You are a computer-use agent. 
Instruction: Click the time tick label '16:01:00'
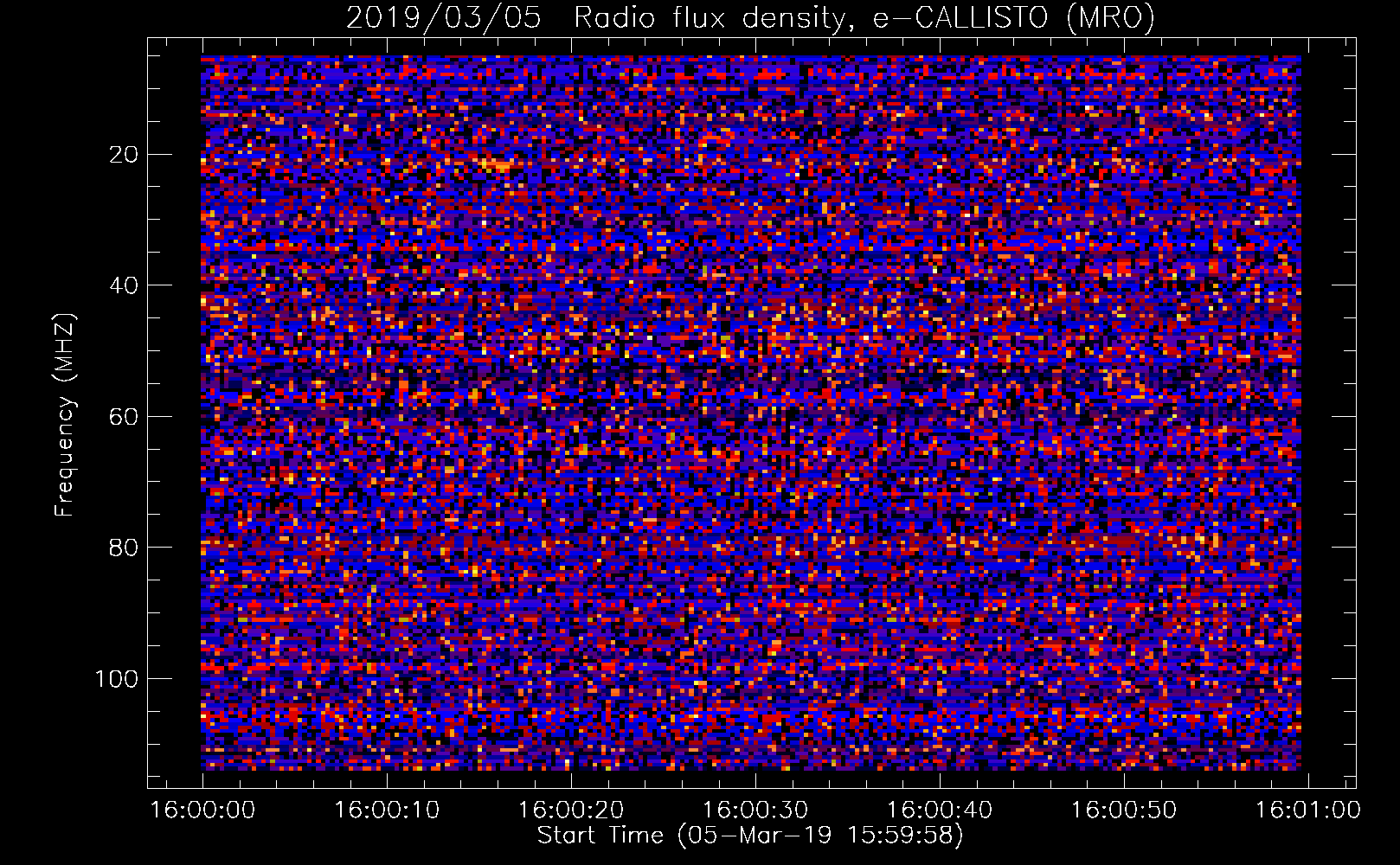point(1308,811)
